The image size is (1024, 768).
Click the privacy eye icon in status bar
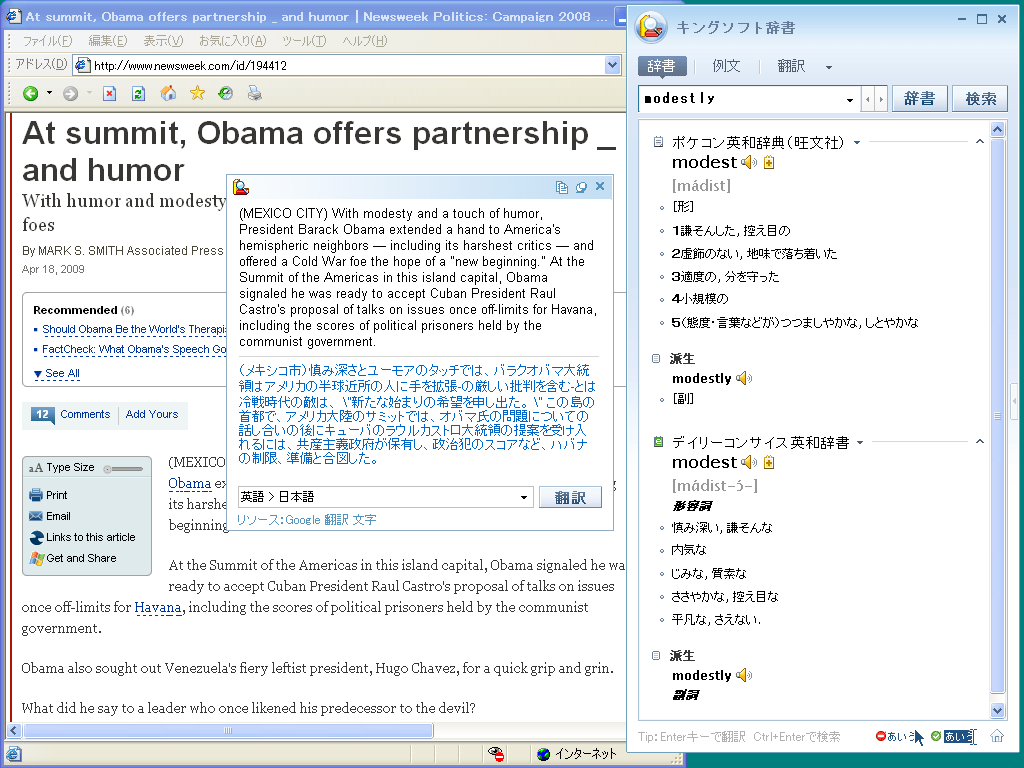[496, 754]
